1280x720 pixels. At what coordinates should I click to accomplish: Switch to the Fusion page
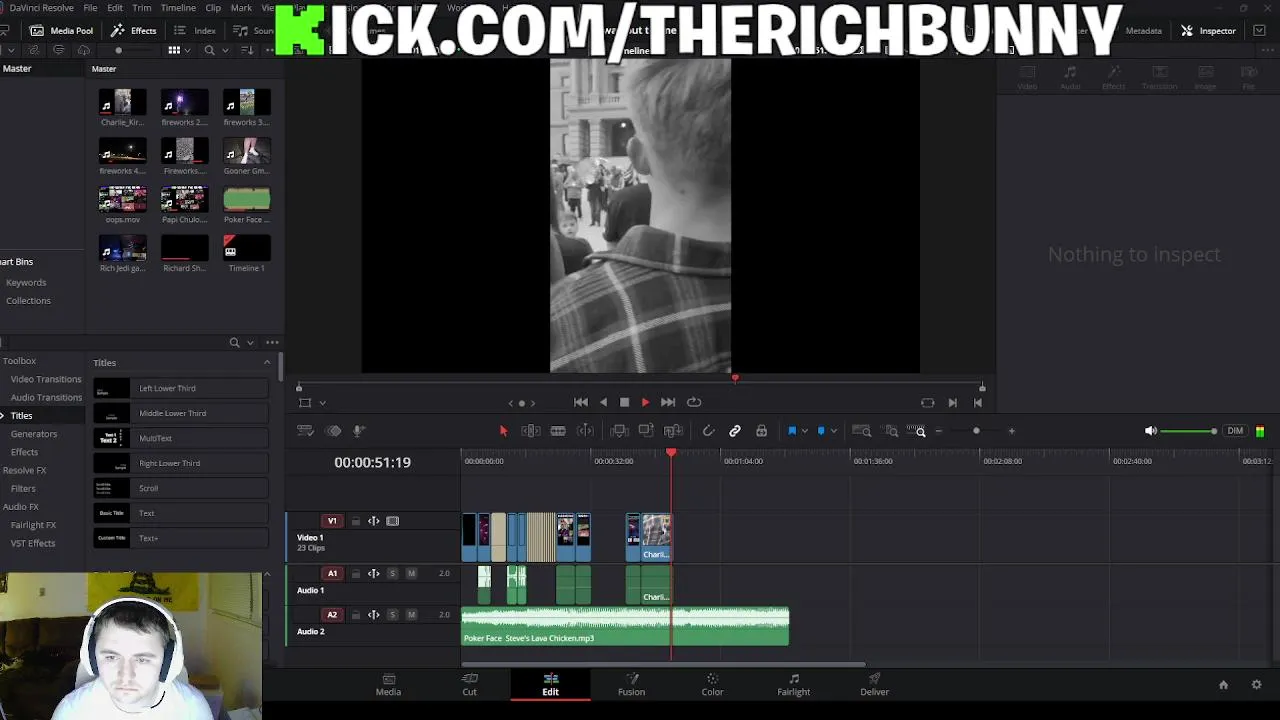(631, 684)
